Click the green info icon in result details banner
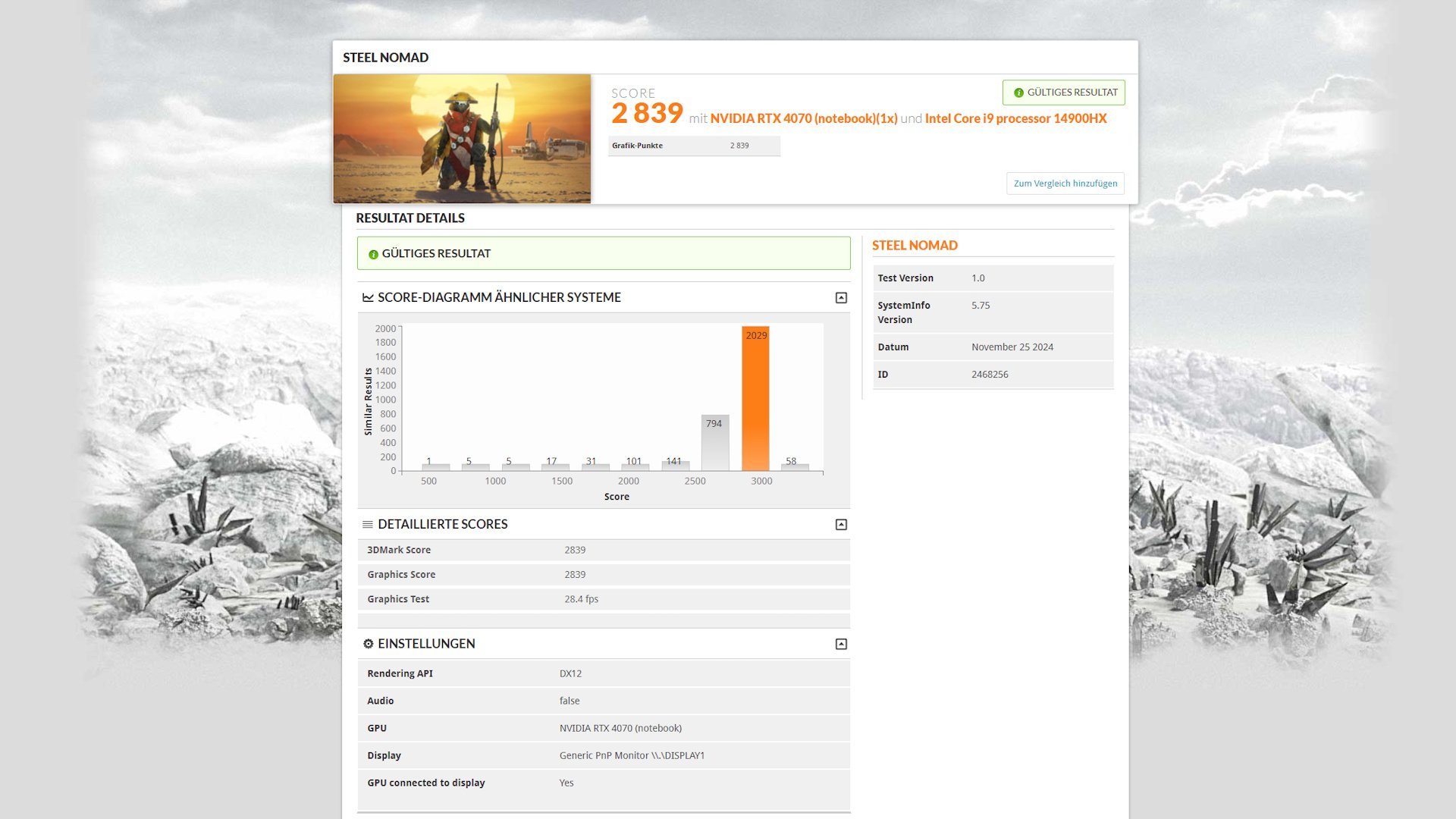1456x819 pixels. click(x=373, y=255)
